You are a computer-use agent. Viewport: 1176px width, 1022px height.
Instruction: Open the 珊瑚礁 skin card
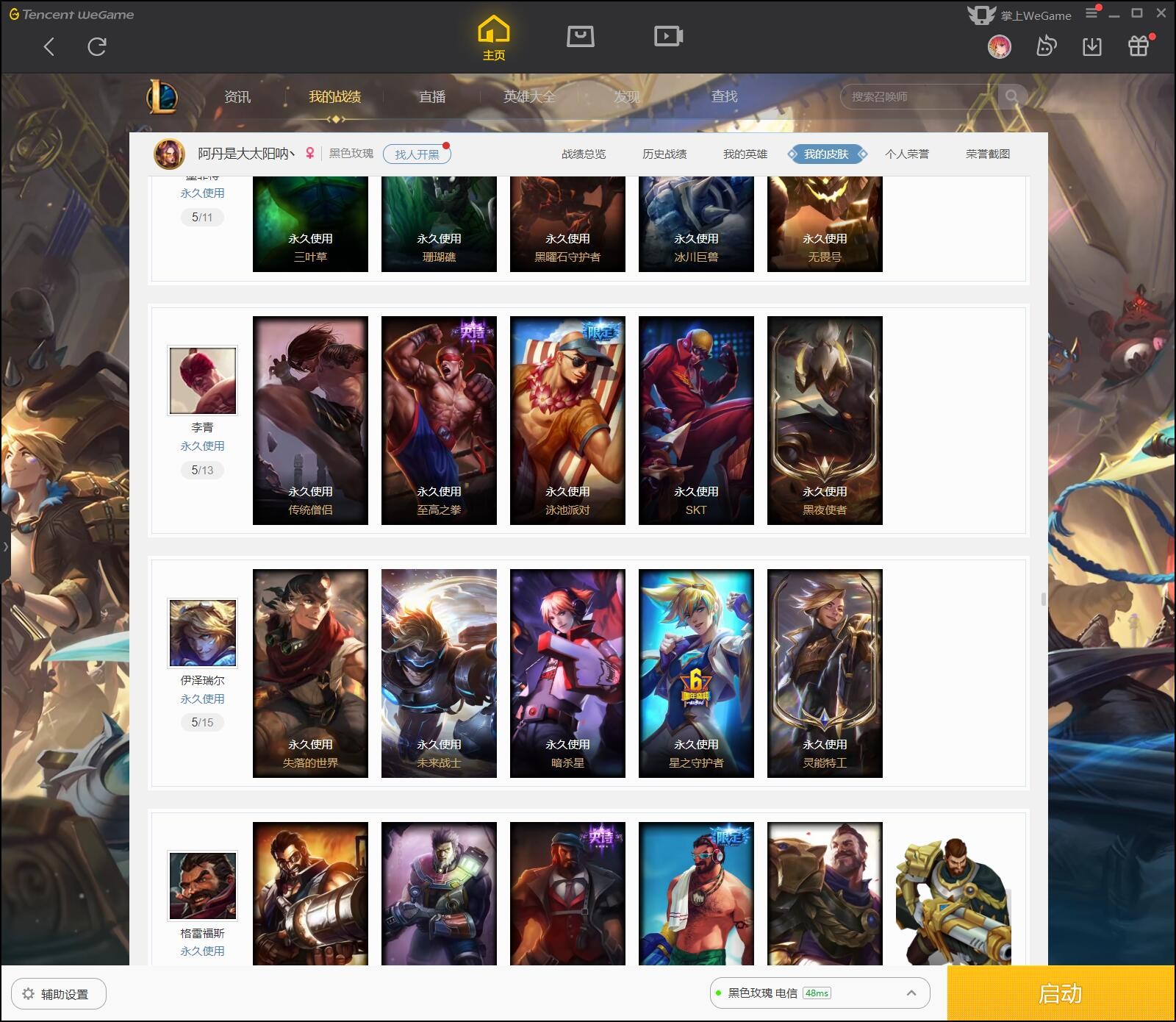[439, 224]
